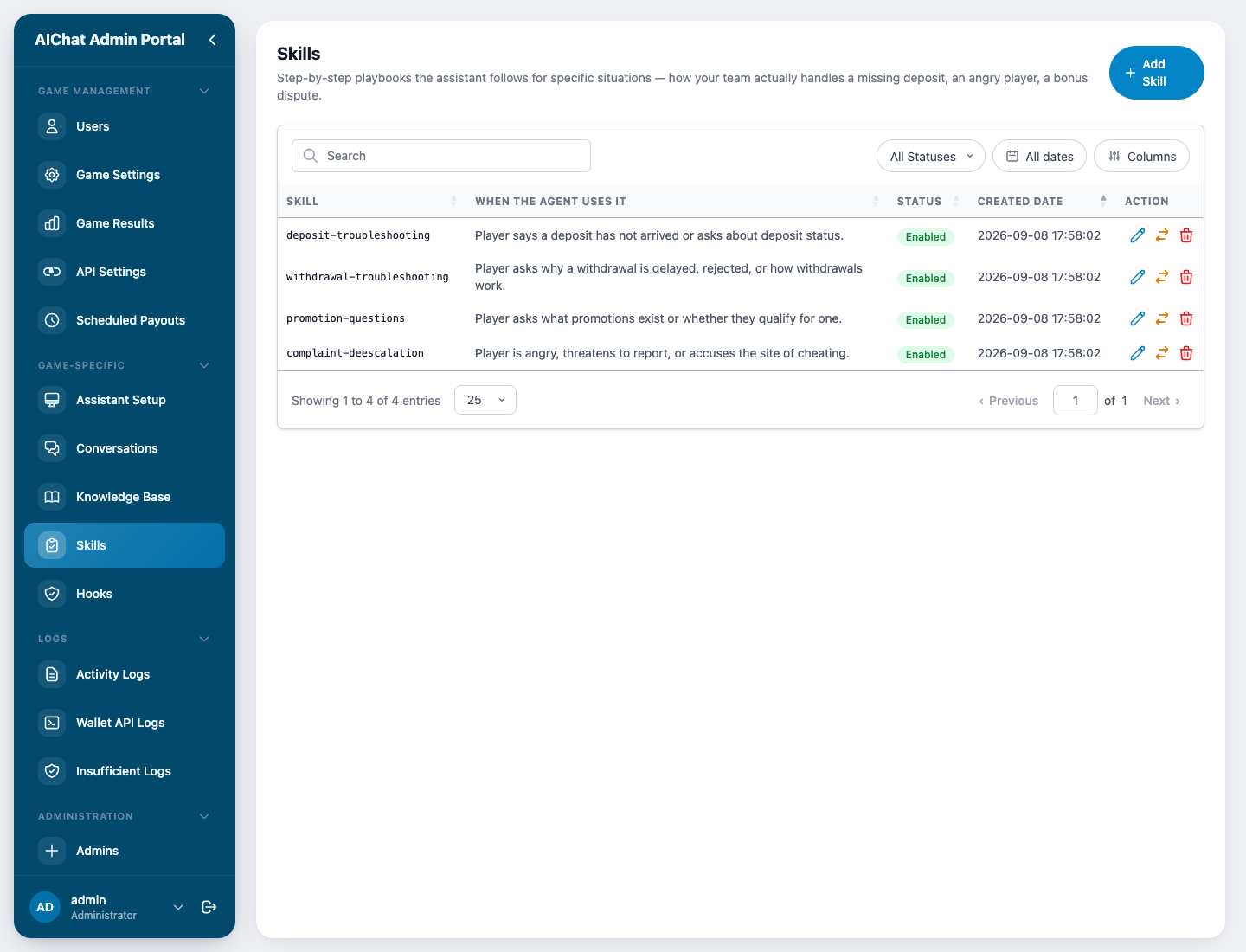Click the Enabled badge for complaint-deescalation
This screenshot has height=952, width=1246.
[x=926, y=354]
